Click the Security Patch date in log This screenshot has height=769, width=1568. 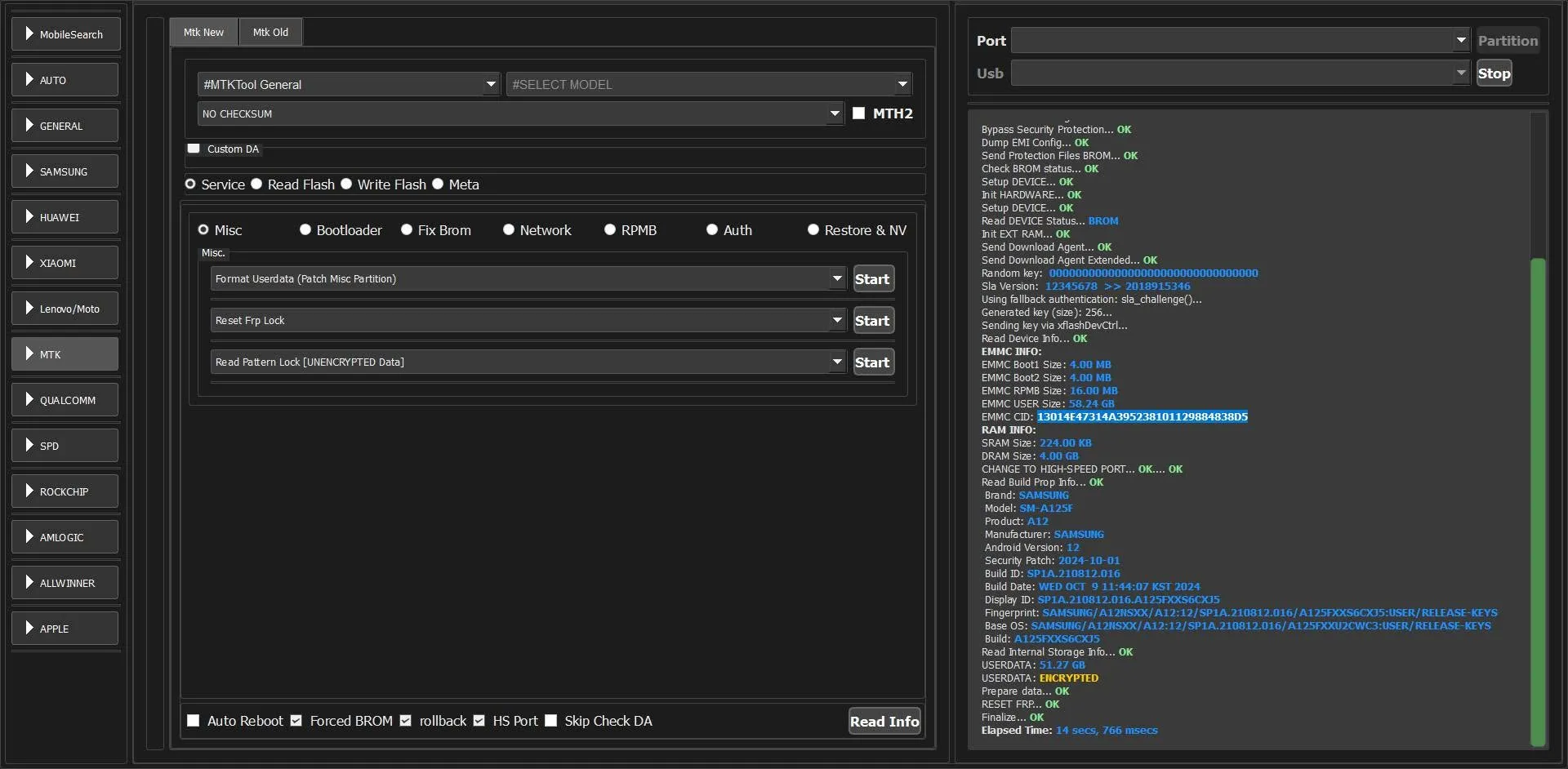1089,561
